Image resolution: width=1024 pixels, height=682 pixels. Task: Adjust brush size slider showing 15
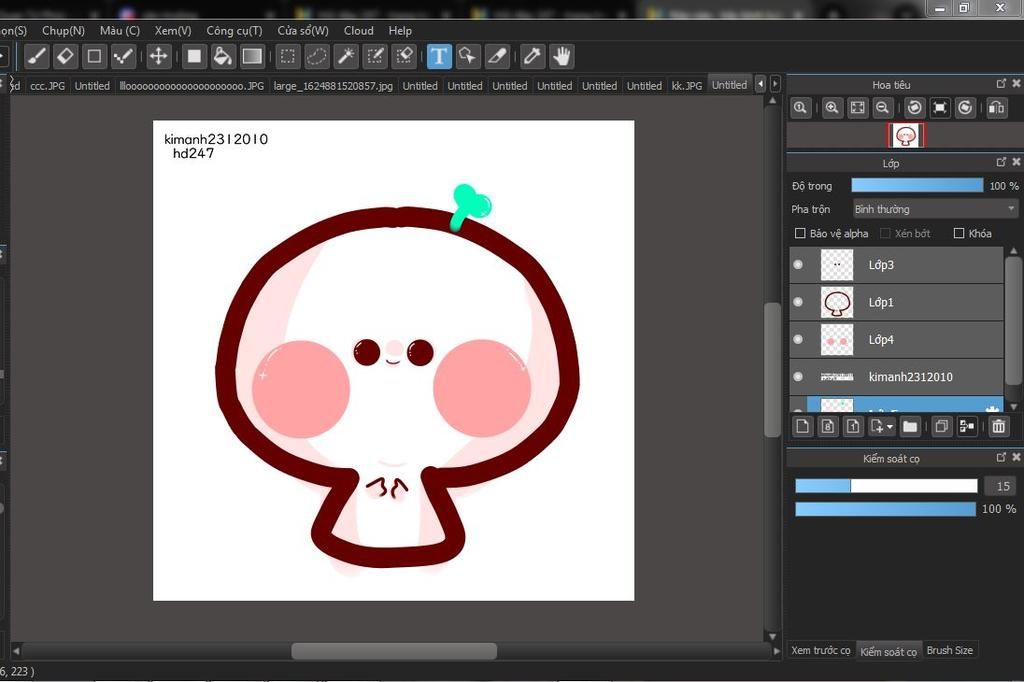886,485
